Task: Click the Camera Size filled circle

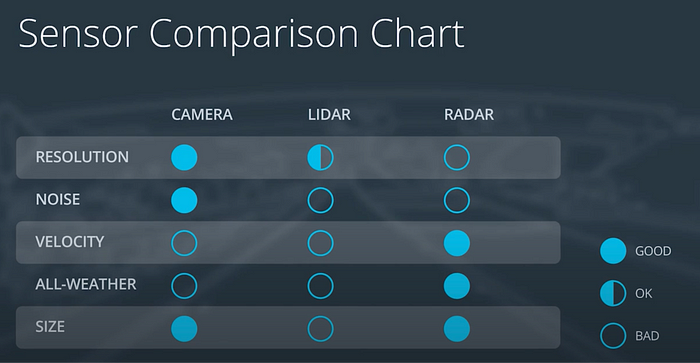Action: tap(184, 329)
